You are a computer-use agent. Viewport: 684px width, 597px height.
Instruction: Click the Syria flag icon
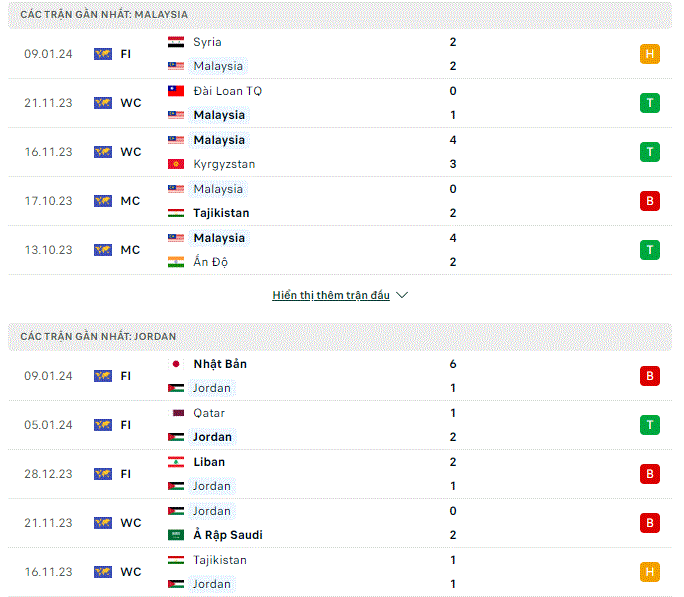click(176, 42)
